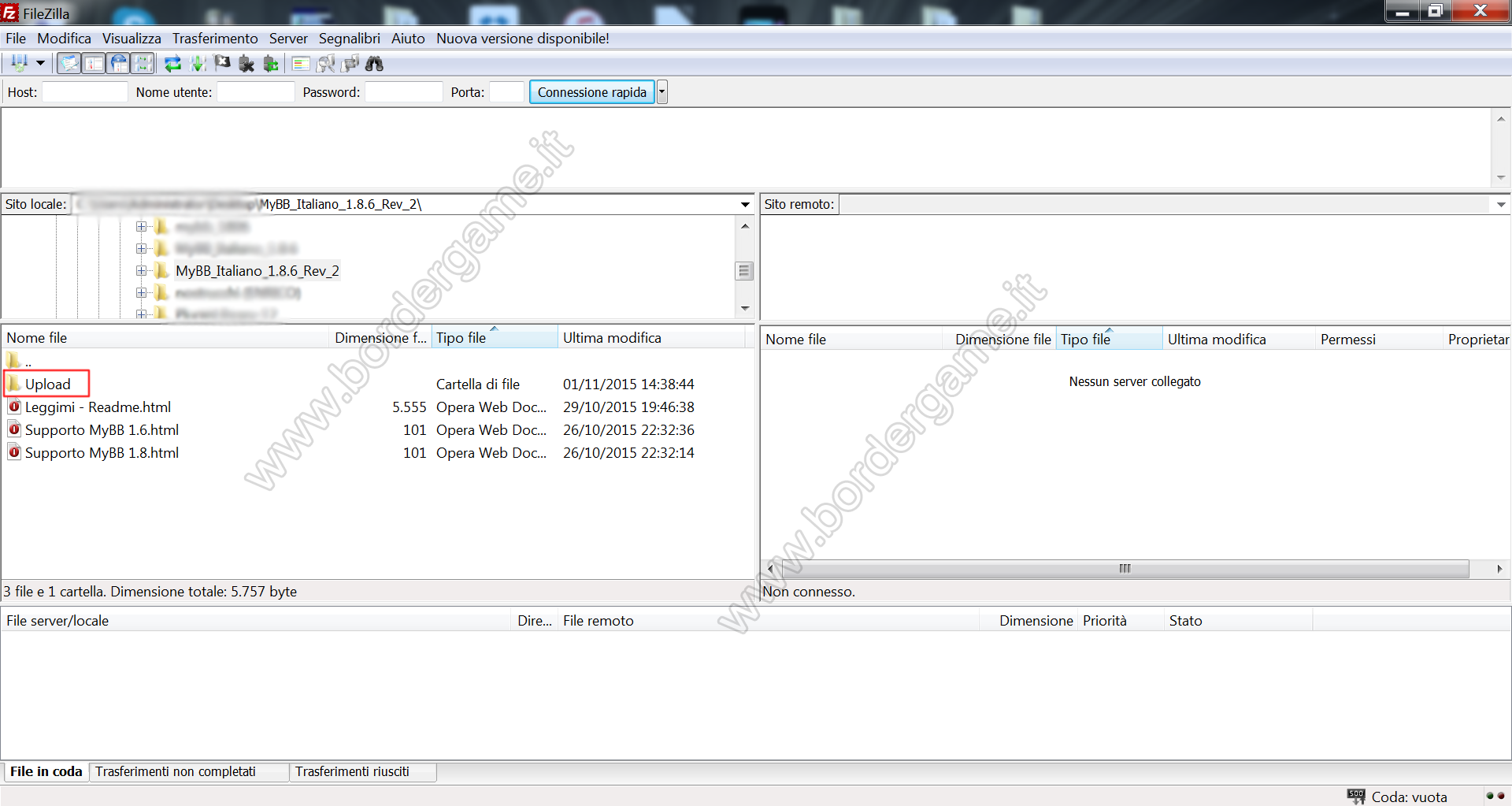The height and width of the screenshot is (806, 1512).
Task: Click the Host input field
Action: (85, 92)
